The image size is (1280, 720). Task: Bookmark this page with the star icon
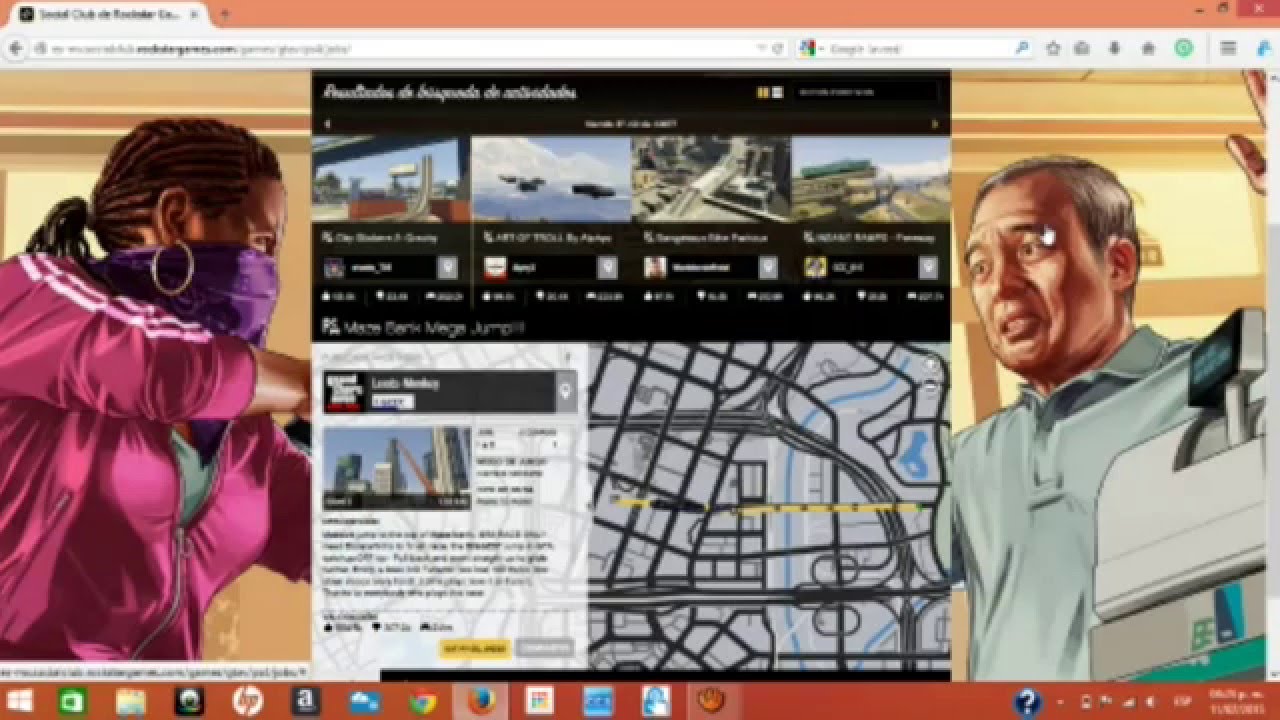coord(1053,48)
